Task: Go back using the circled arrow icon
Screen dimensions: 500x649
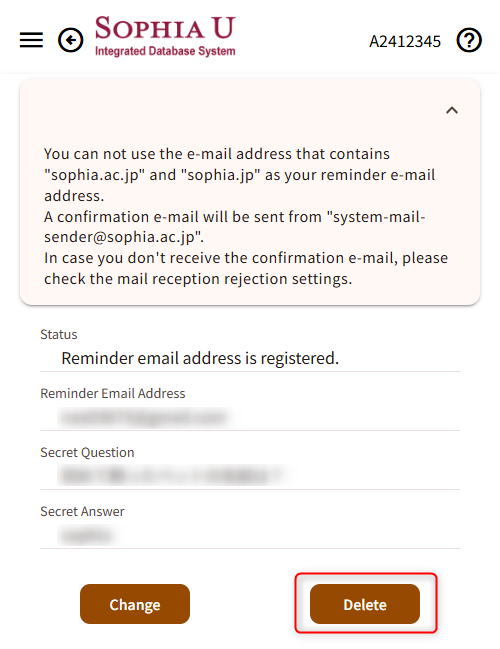Action: click(70, 41)
